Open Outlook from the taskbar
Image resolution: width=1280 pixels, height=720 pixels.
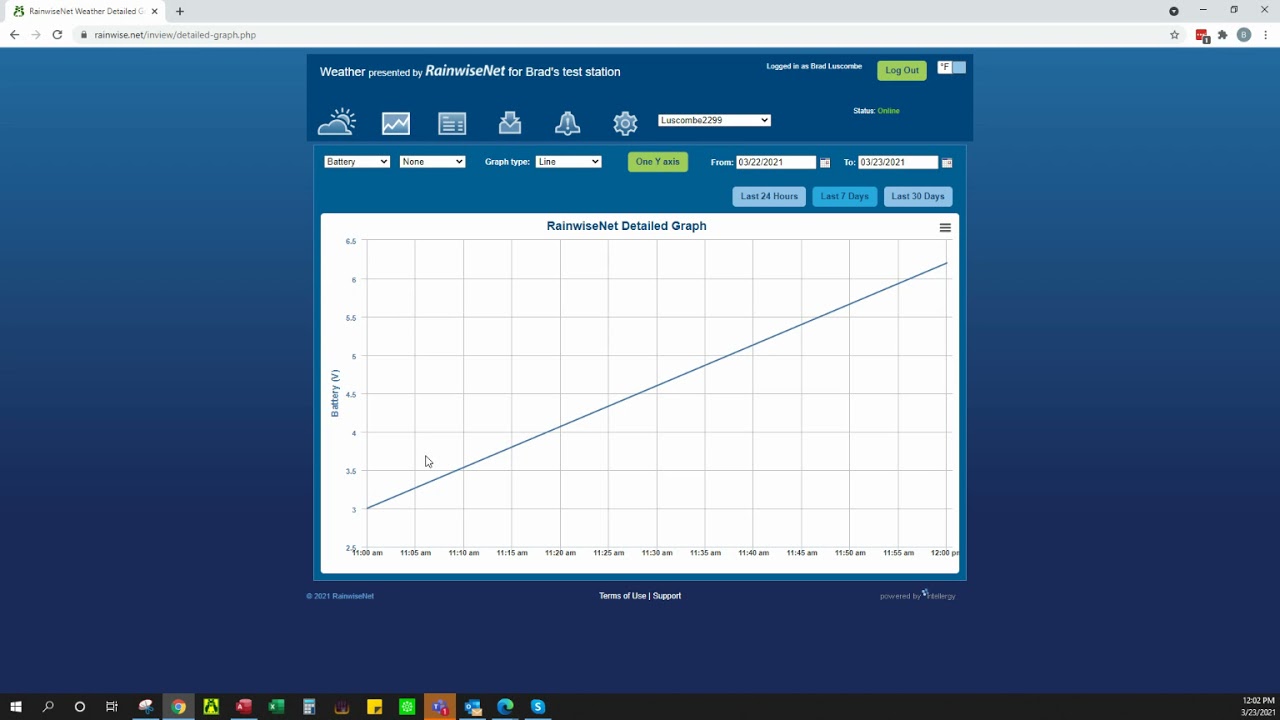[x=473, y=707]
